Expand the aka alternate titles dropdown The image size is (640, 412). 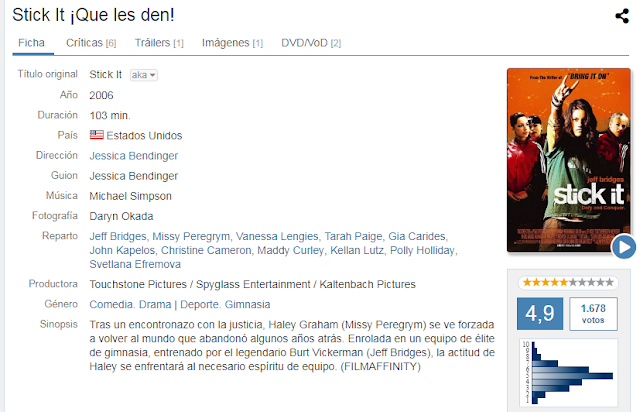(144, 75)
